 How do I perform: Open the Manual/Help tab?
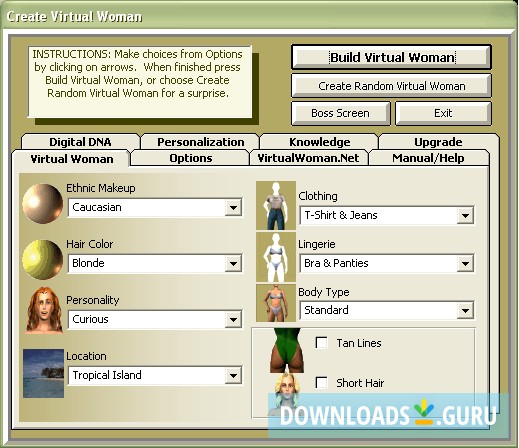(x=428, y=158)
